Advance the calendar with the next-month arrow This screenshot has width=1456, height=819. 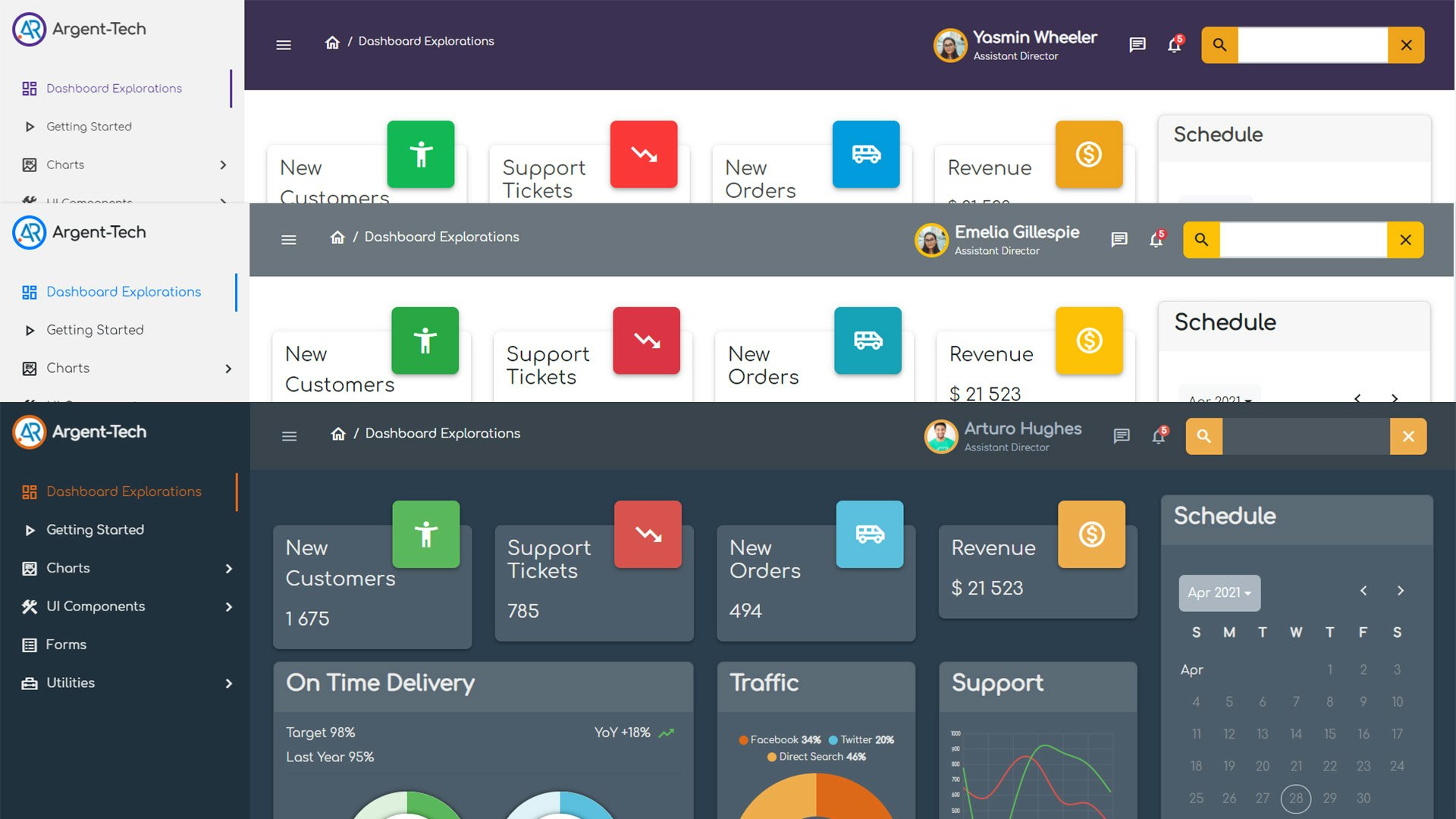click(1401, 591)
